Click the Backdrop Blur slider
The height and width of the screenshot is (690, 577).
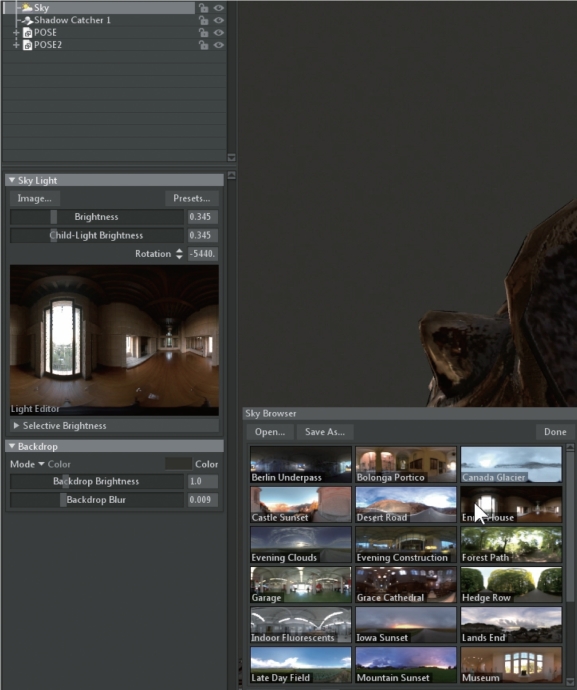point(96,500)
